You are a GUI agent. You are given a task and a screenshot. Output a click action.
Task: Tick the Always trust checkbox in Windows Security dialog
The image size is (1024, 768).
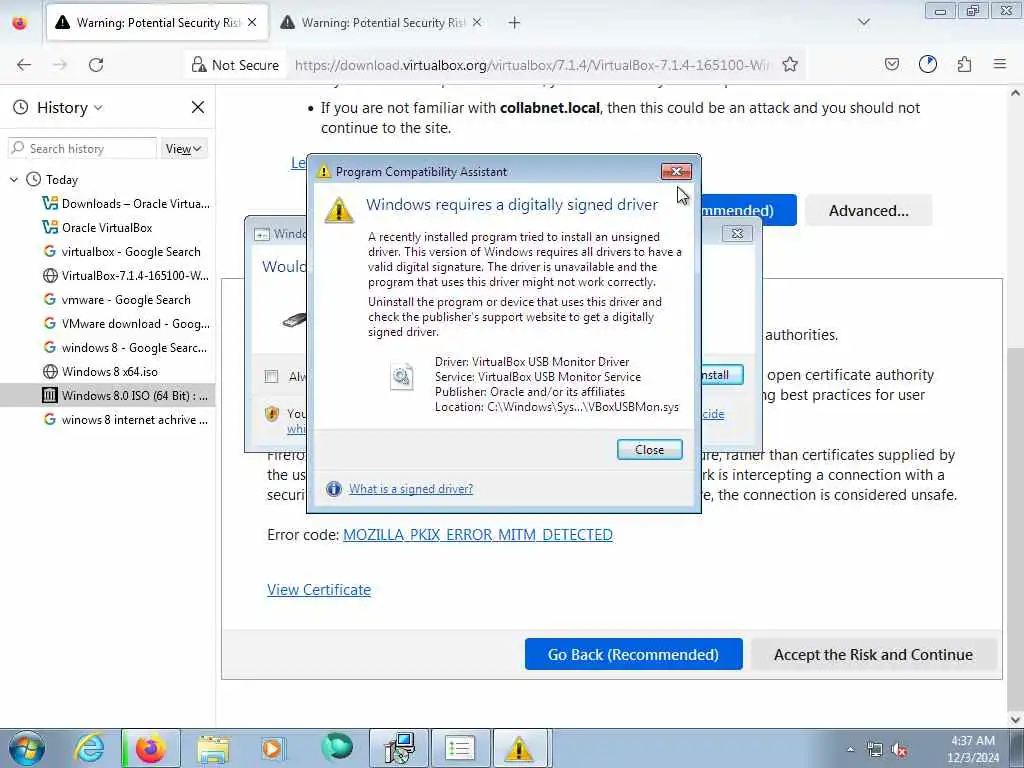point(271,376)
